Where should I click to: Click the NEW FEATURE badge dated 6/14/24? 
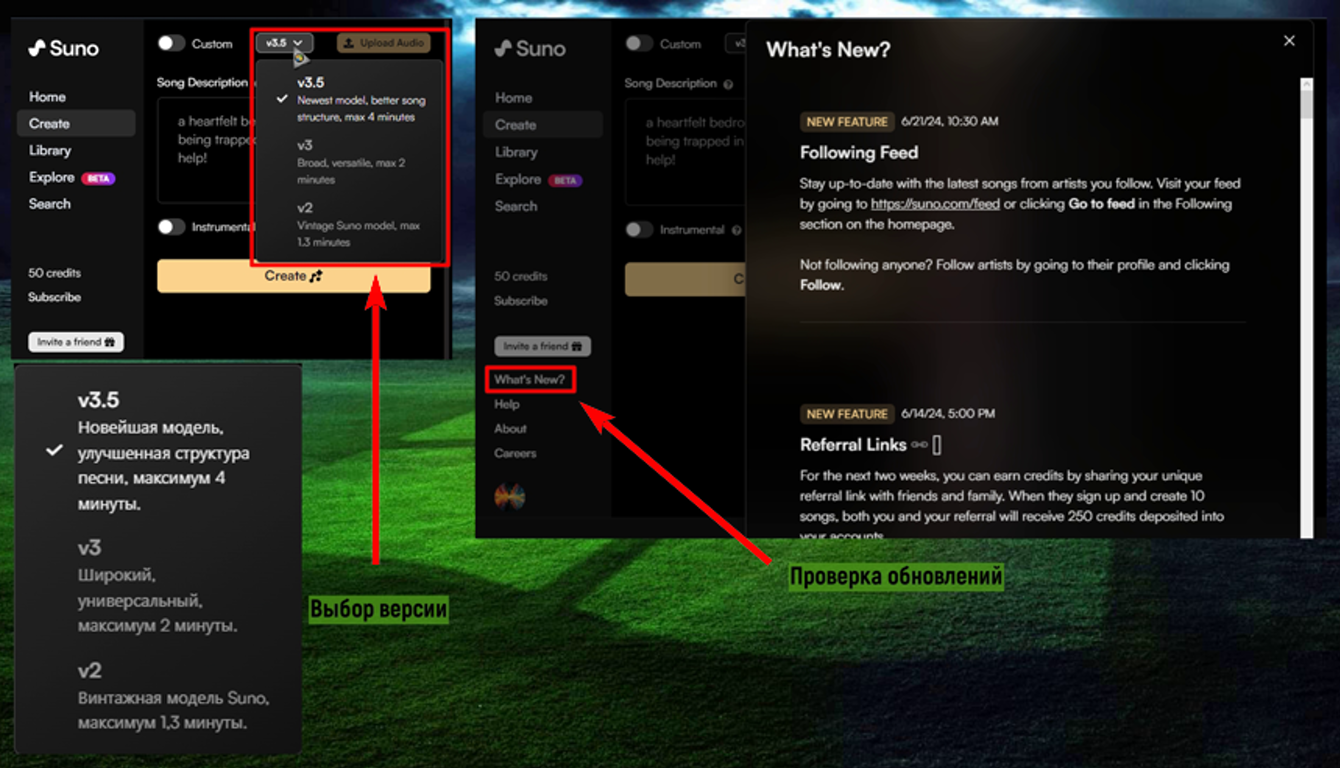click(847, 414)
